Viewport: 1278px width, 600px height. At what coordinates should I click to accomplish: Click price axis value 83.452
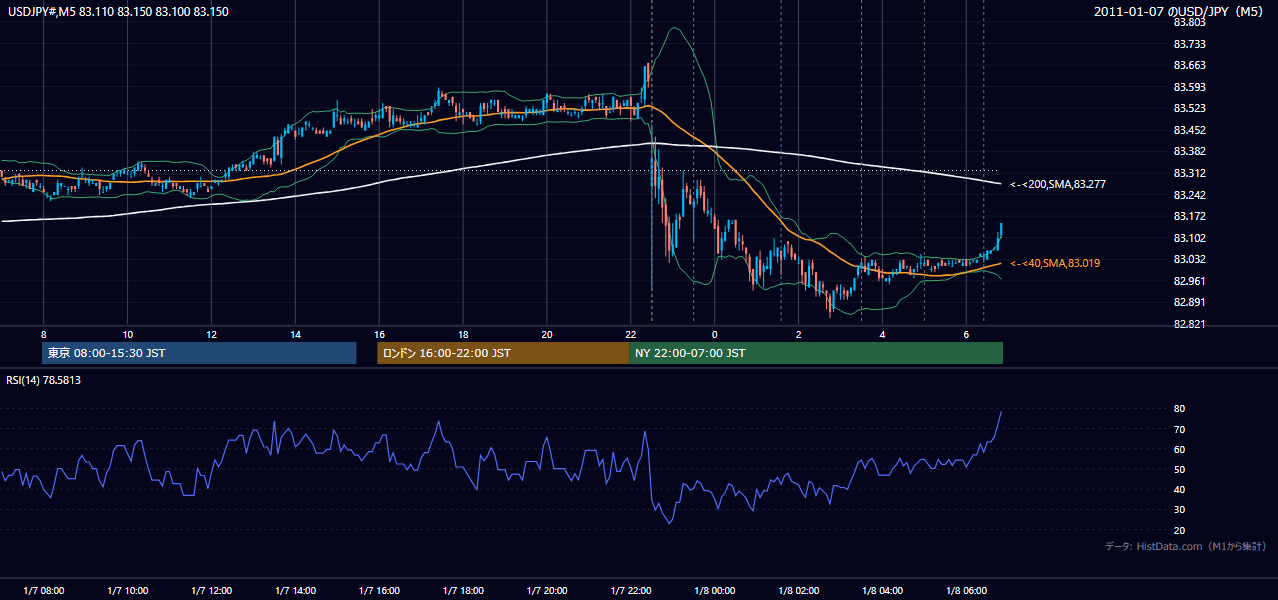[1189, 130]
